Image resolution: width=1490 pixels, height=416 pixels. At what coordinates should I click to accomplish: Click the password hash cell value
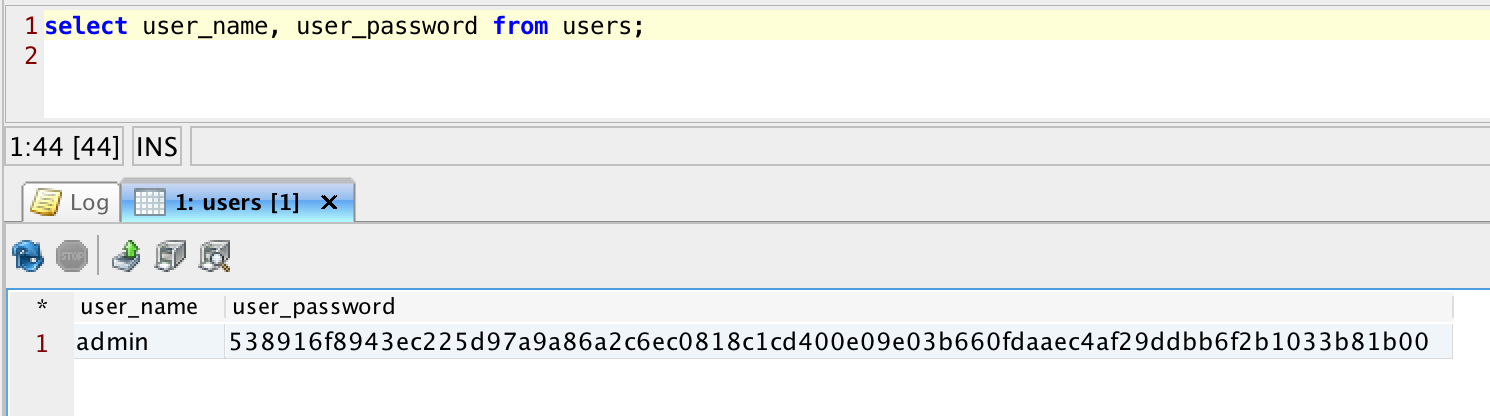coord(828,343)
